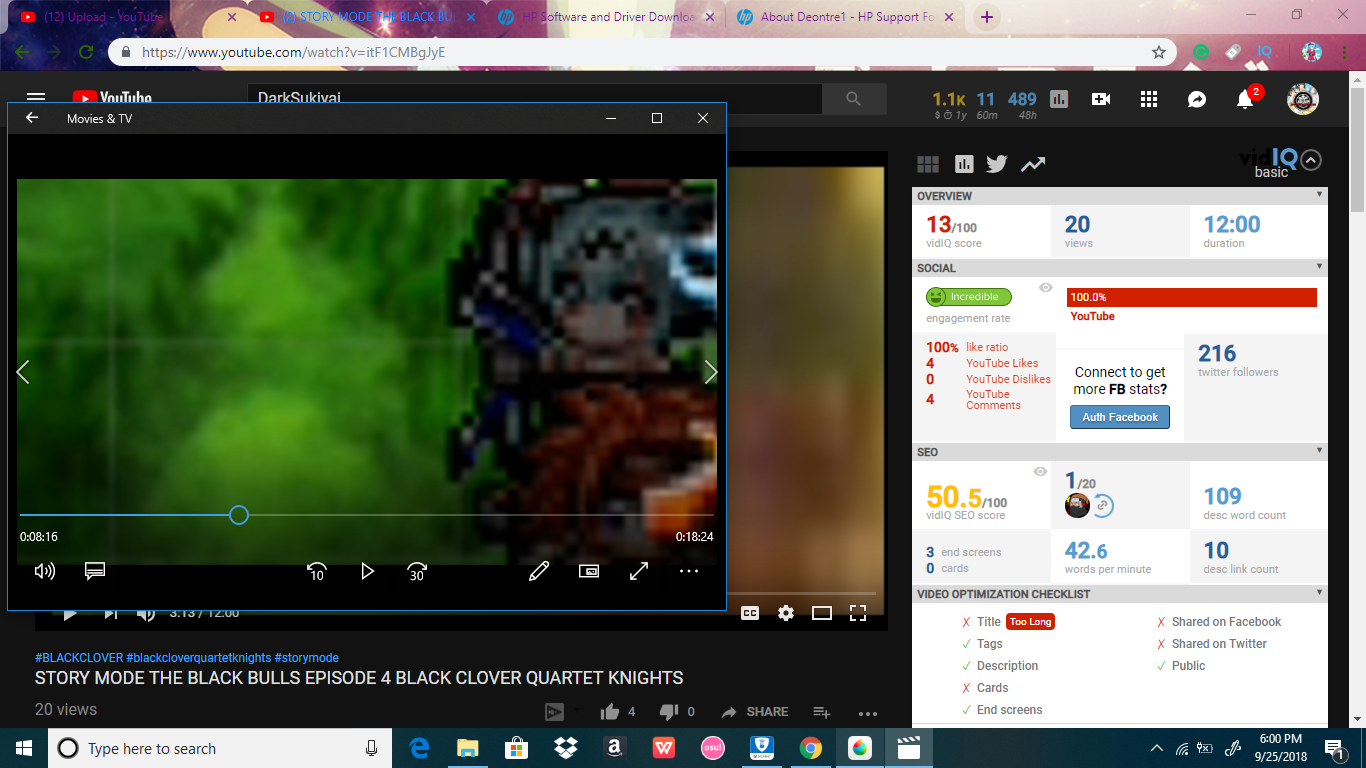Click the Movies & TV seek slider handle
This screenshot has width=1366, height=768.
click(x=239, y=515)
